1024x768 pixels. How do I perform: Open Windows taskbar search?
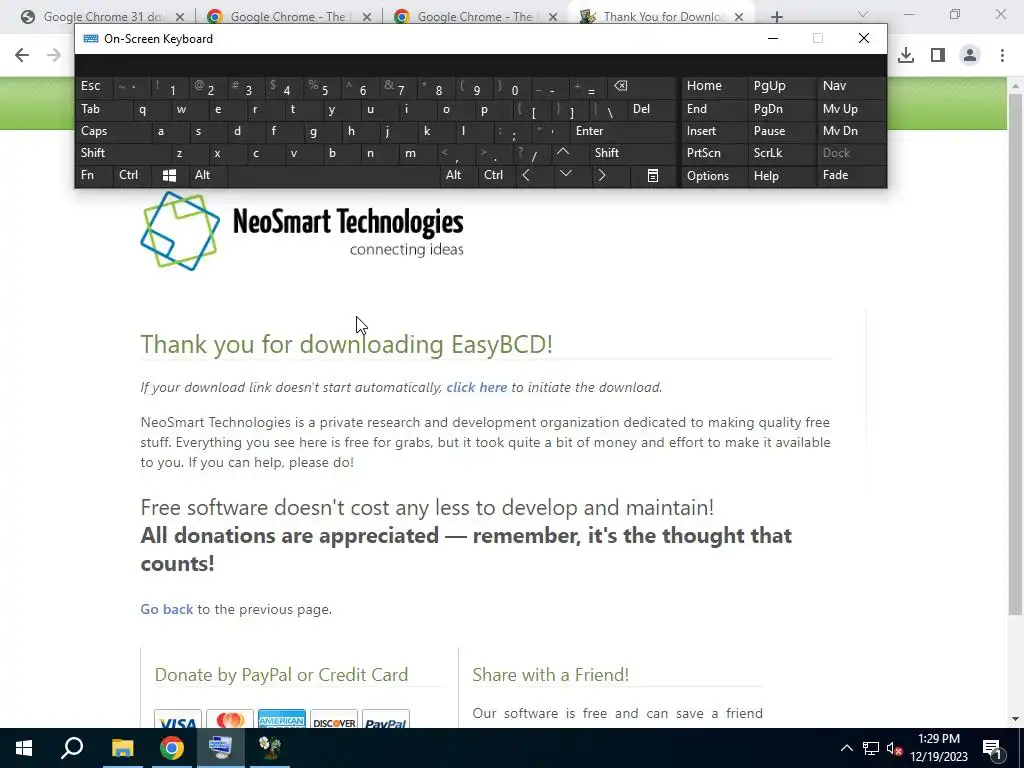(x=72, y=748)
